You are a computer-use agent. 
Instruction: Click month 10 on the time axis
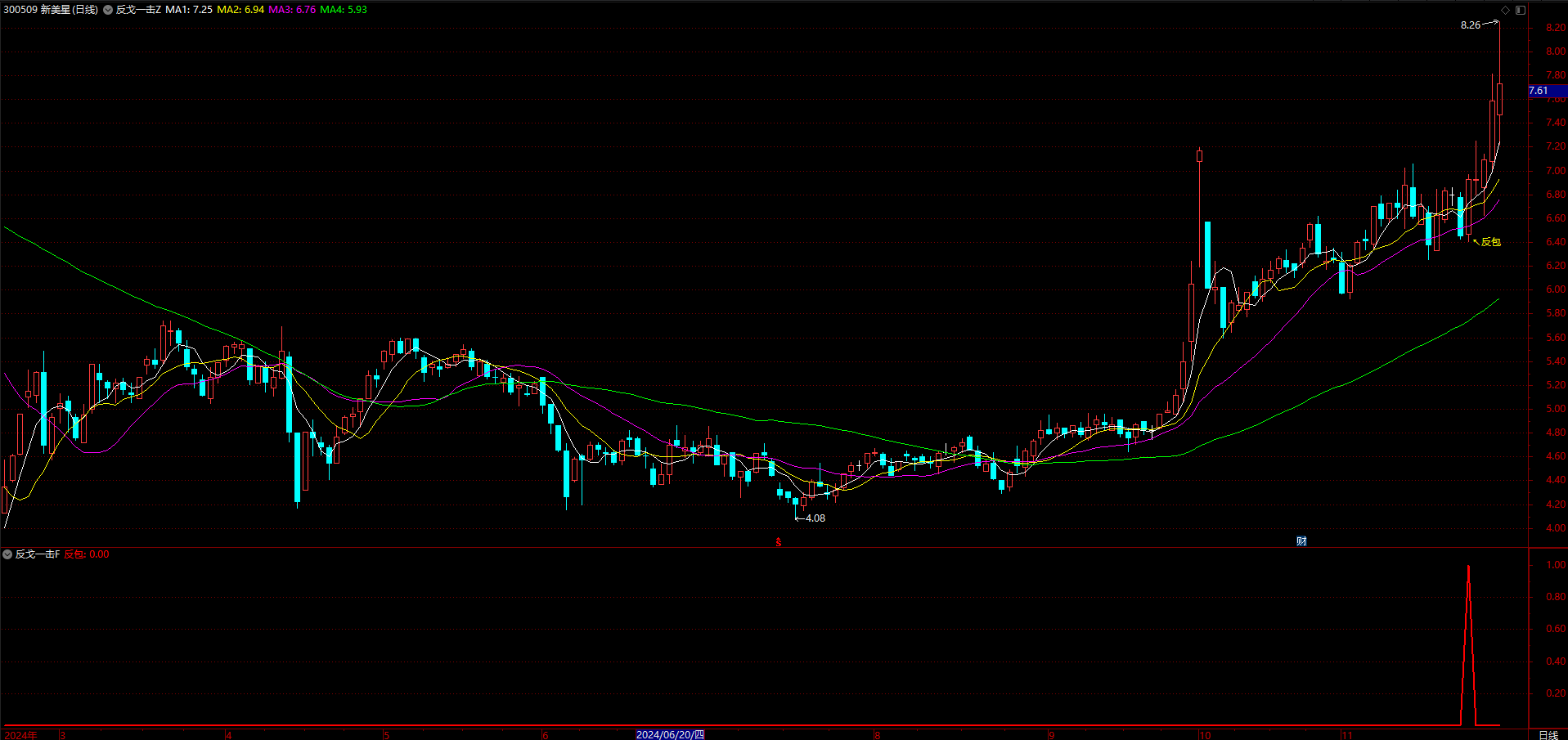pos(1205,735)
